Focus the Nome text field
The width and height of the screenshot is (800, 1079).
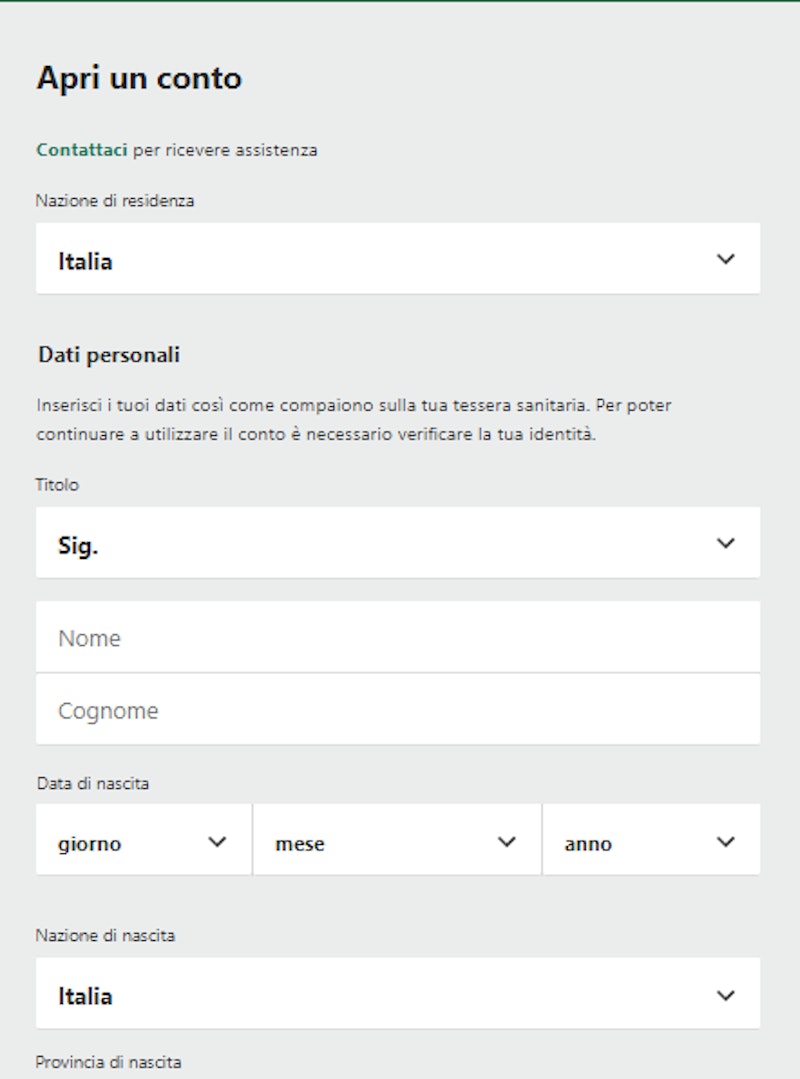click(397, 637)
